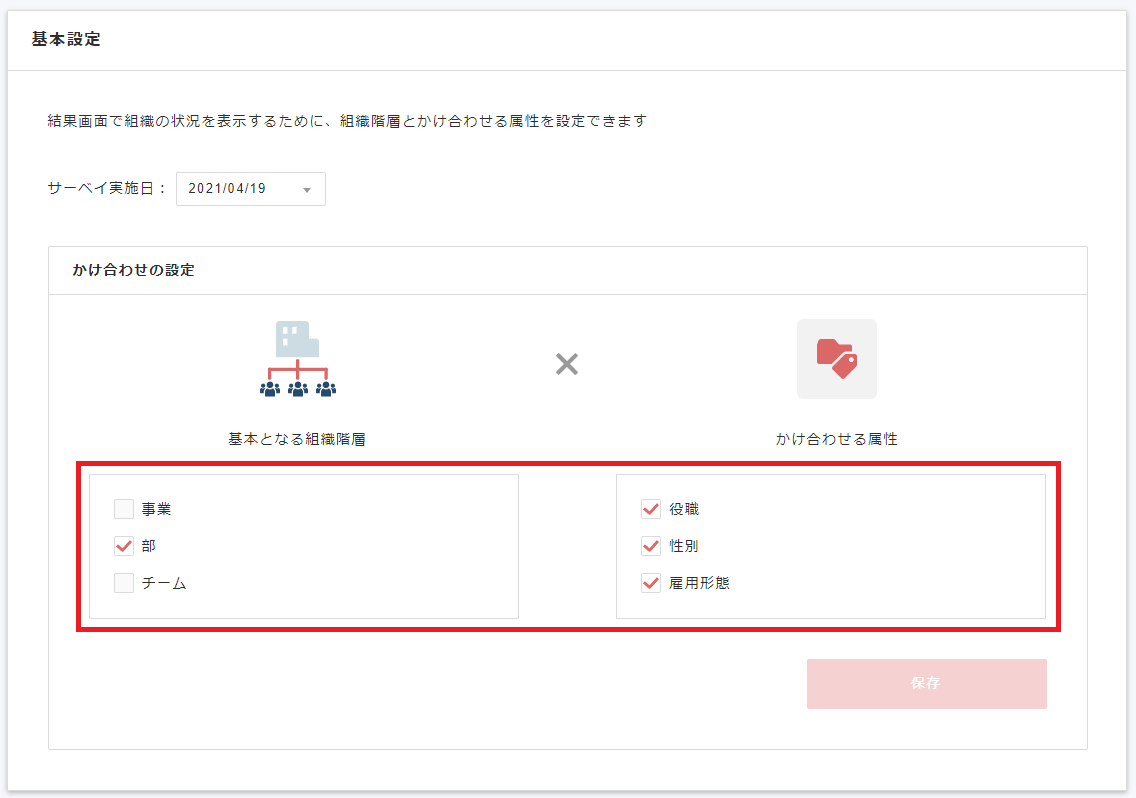Screen dimensions: 1136x798
Task: Click the チーム label text
Action: 164,583
